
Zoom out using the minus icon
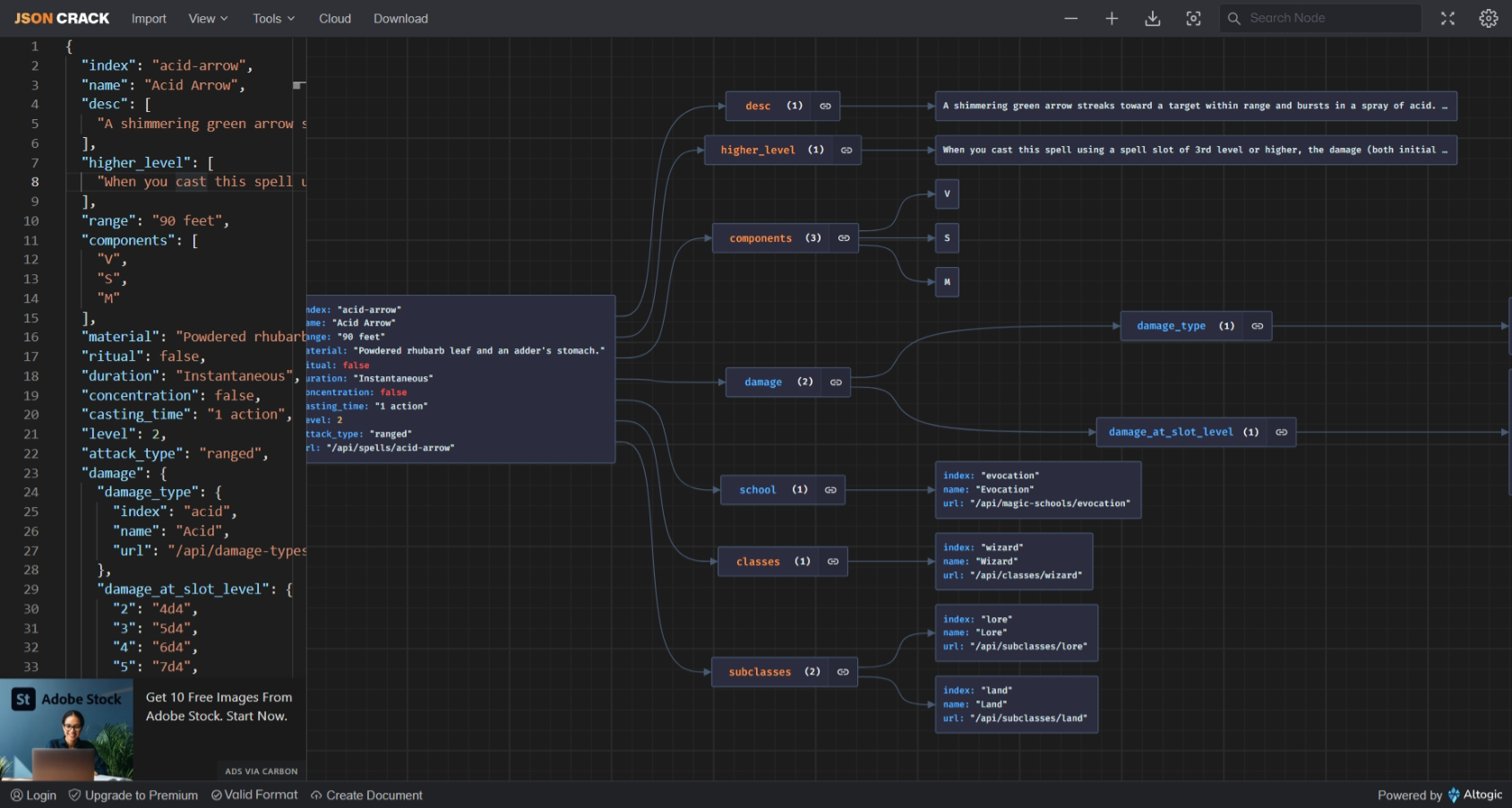pyautogui.click(x=1070, y=18)
